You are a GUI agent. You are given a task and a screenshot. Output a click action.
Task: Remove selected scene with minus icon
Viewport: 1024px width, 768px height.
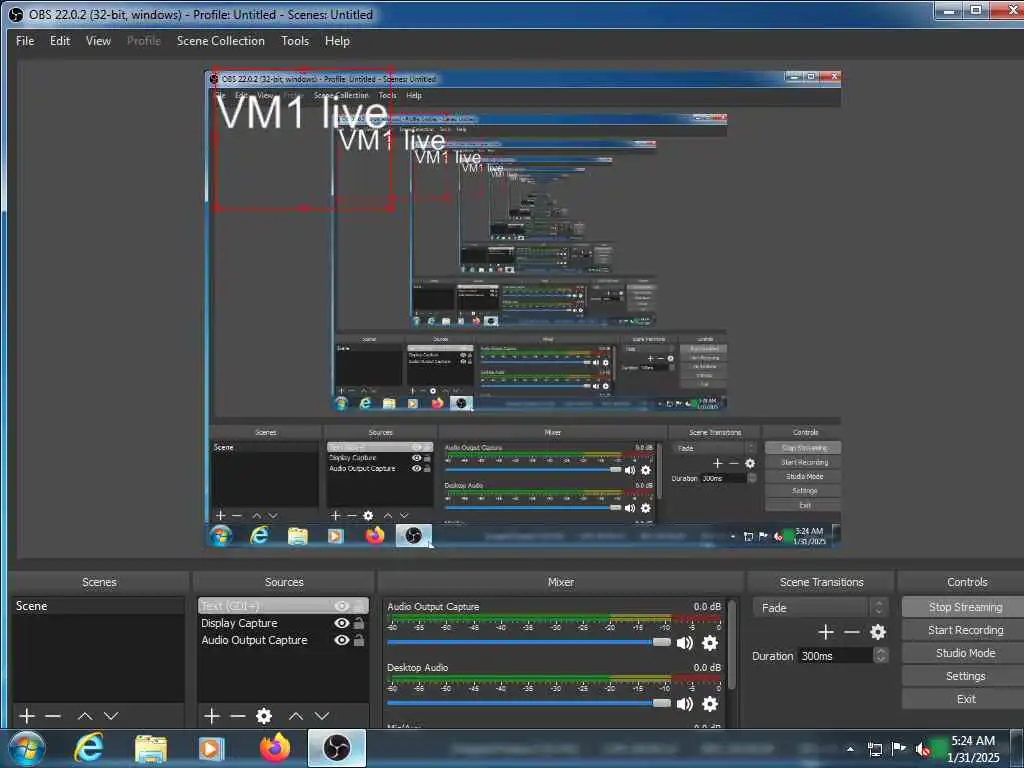point(53,716)
